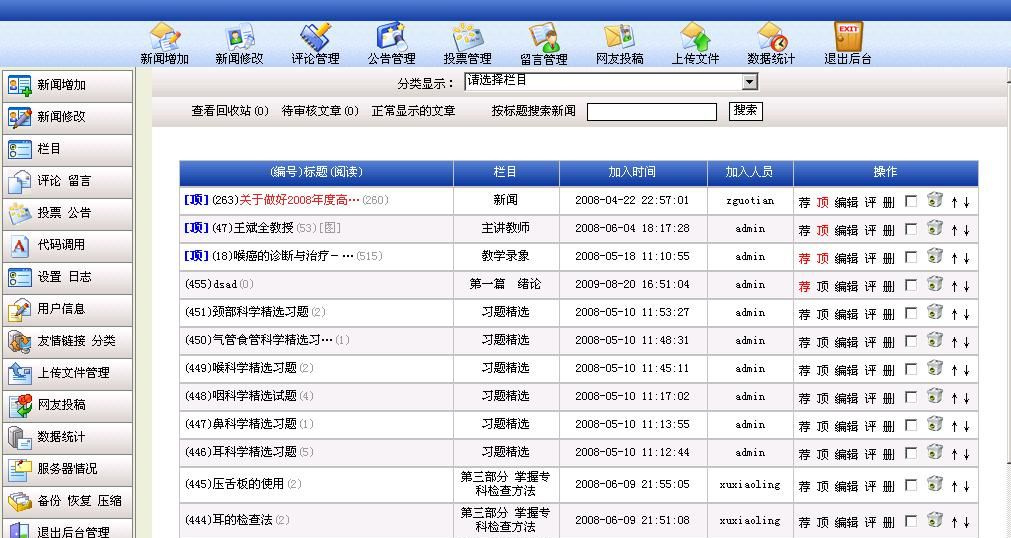The width and height of the screenshot is (1011, 538).
Task: Click the sidebar icon beside 代码调用
Action: (19, 246)
